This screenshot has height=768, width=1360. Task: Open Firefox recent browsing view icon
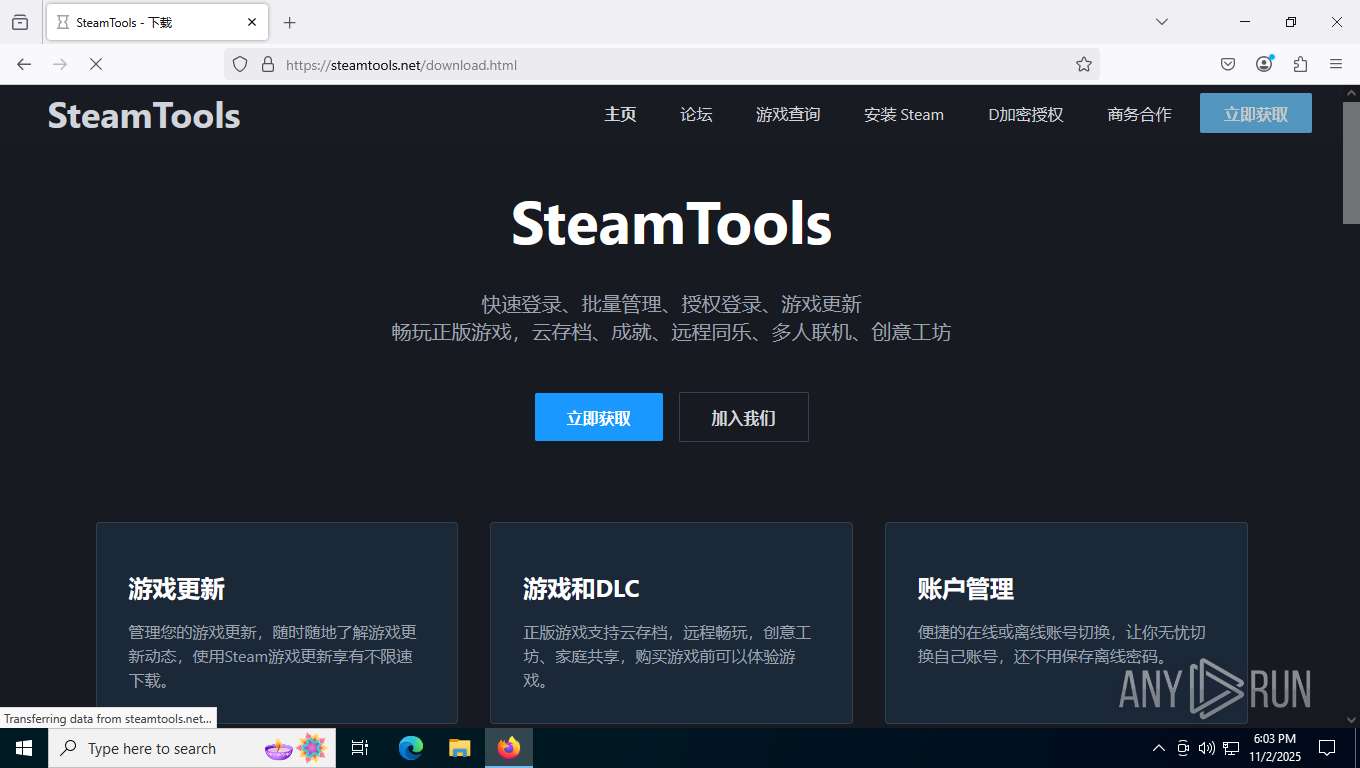[x=20, y=22]
